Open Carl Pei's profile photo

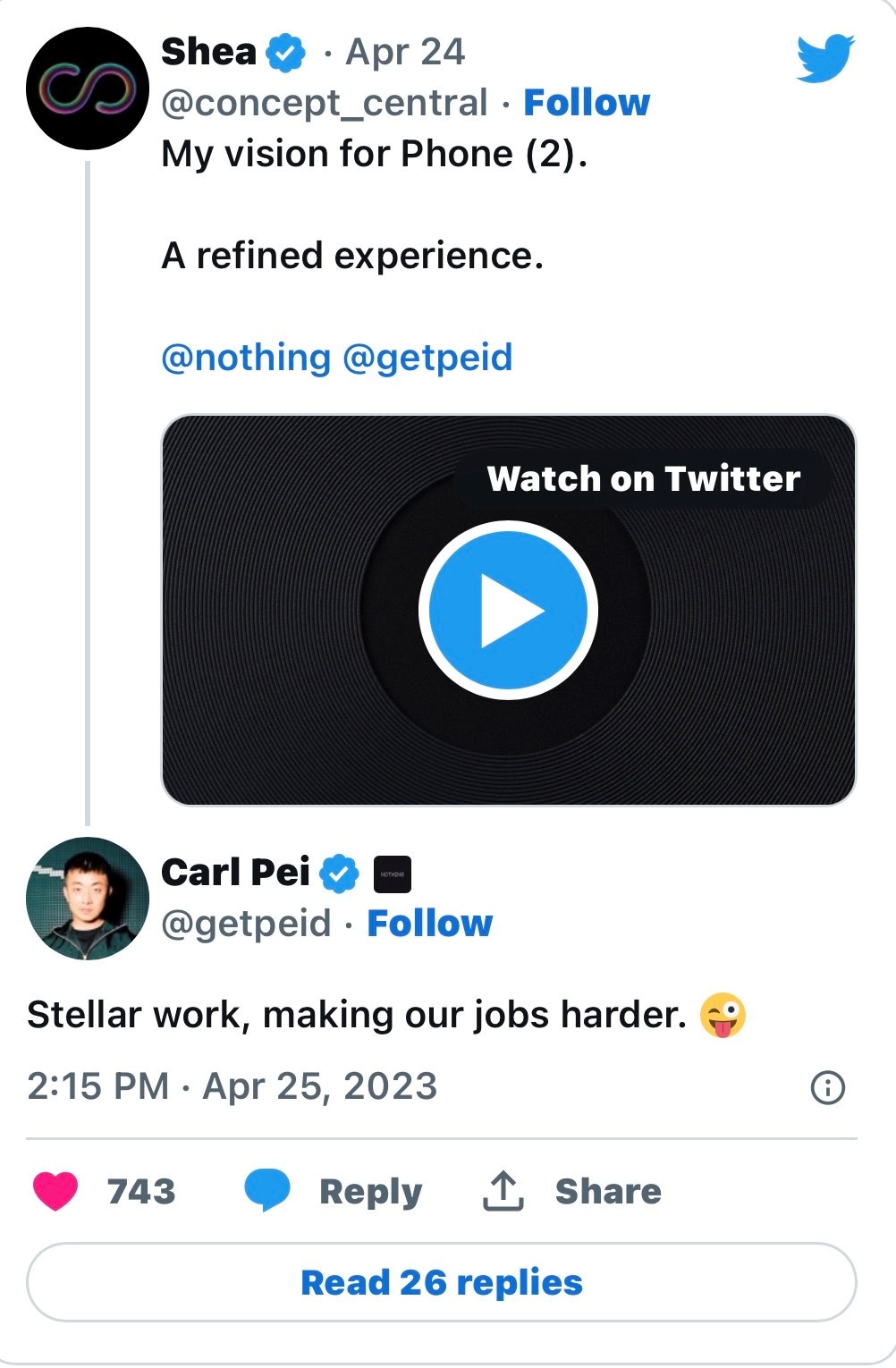click(87, 899)
